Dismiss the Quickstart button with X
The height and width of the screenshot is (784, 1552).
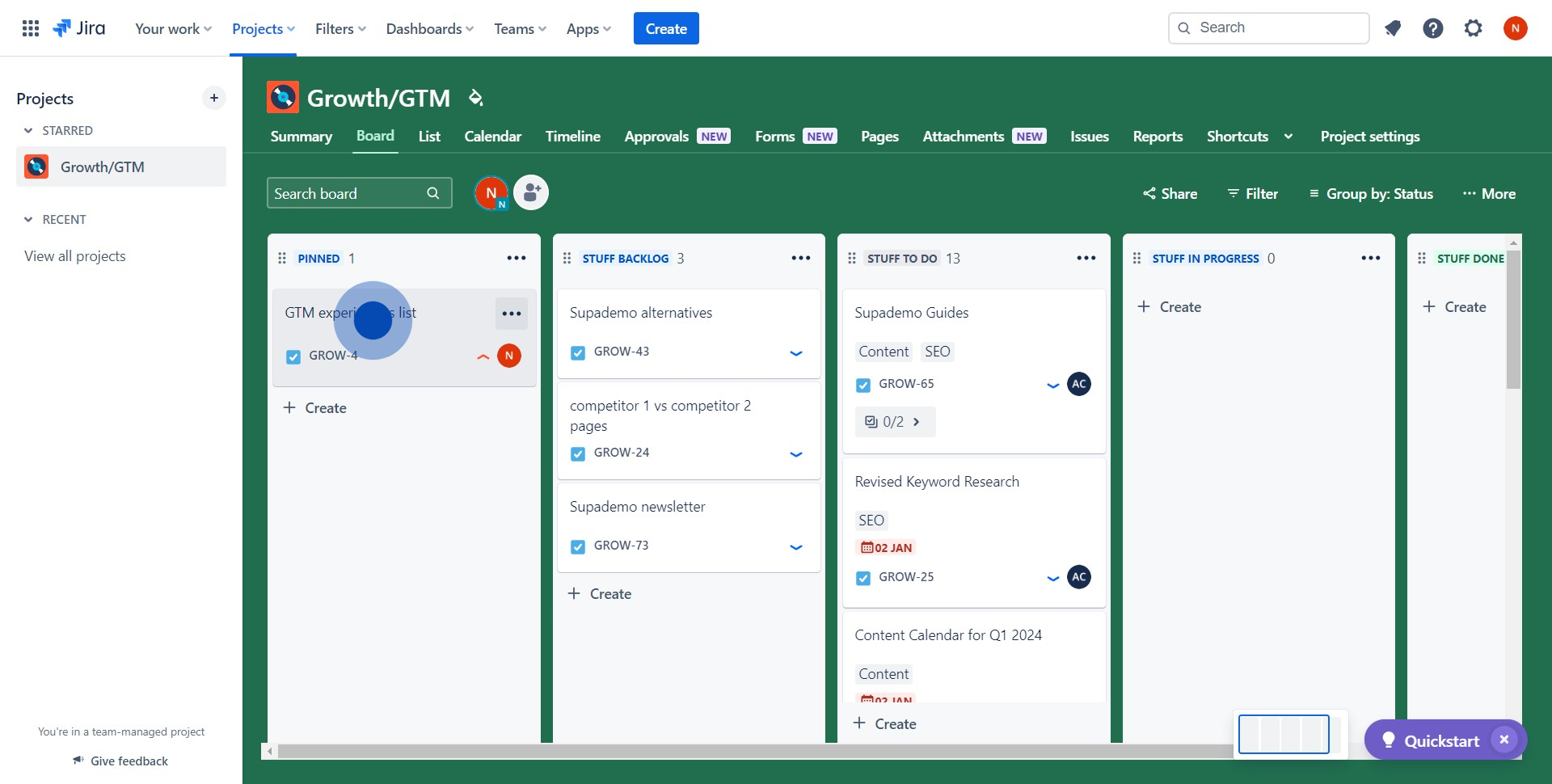click(1504, 740)
